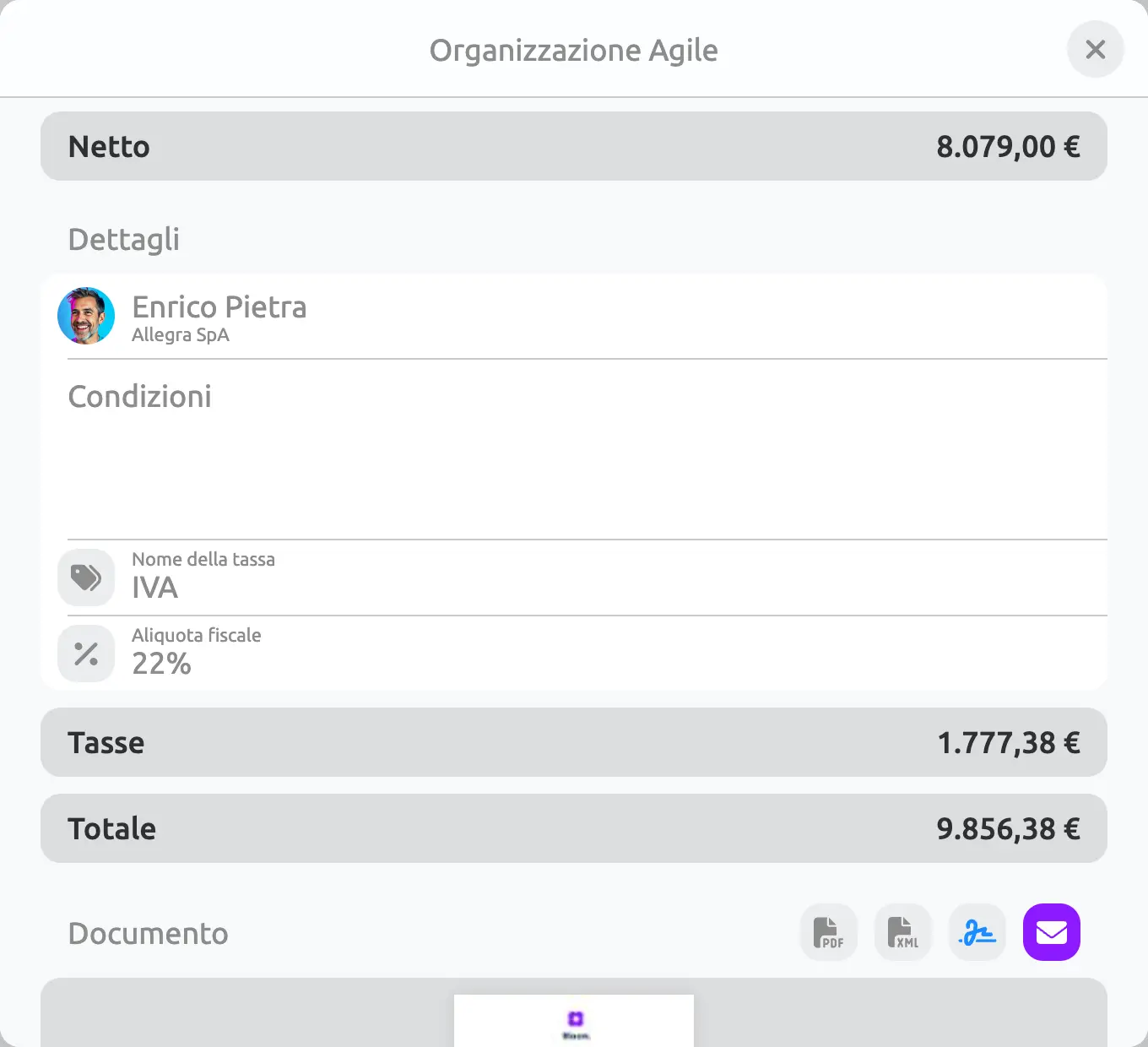Click into the Condizioni field
Viewport: 1148px width, 1047px height.
(588, 450)
